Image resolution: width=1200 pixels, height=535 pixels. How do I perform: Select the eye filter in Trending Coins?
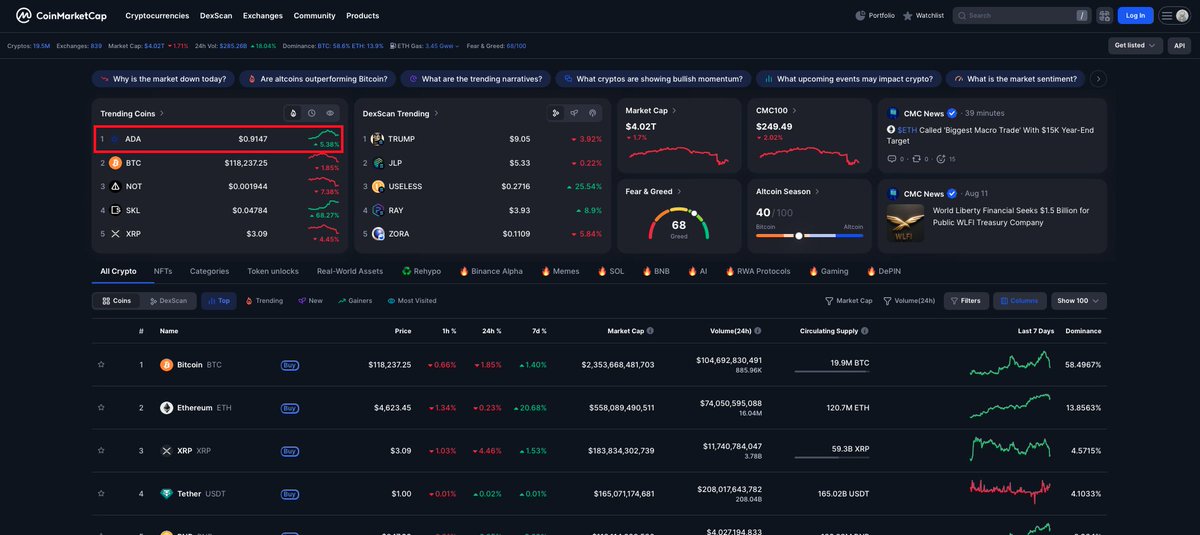coord(330,113)
